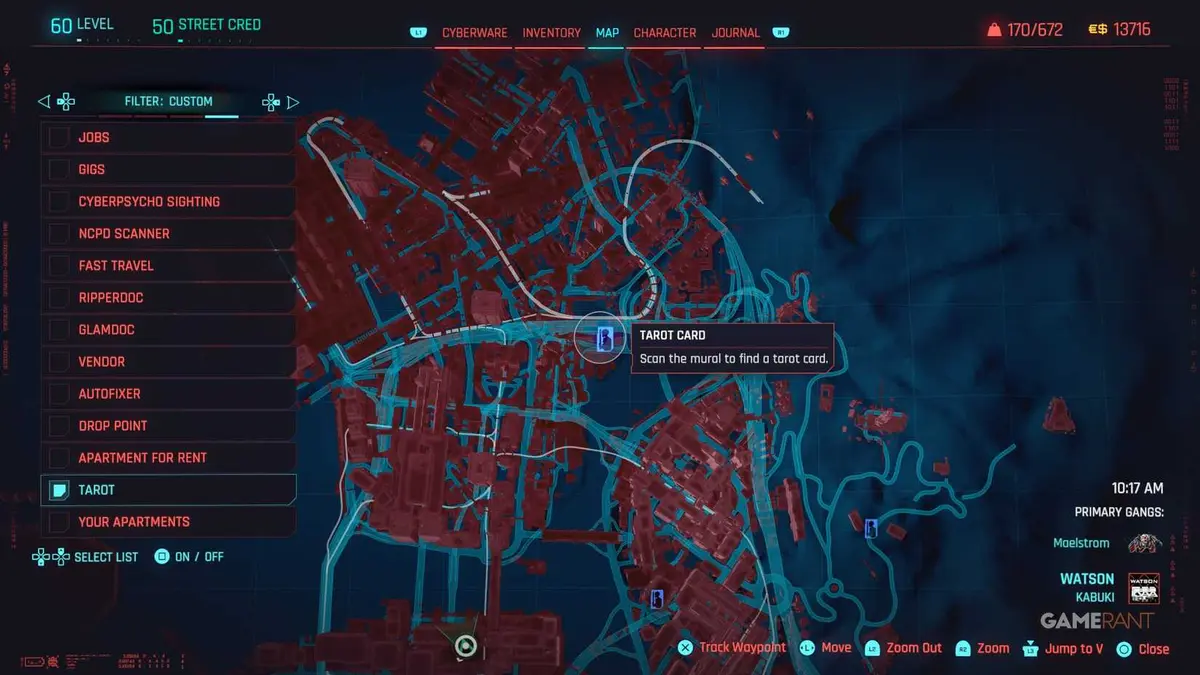
Task: Click the Move left-stick icon
Action: (x=807, y=648)
